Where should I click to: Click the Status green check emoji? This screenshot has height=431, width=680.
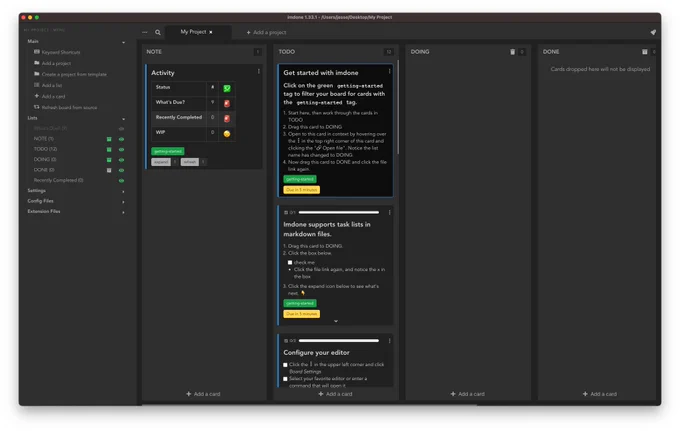[227, 88]
